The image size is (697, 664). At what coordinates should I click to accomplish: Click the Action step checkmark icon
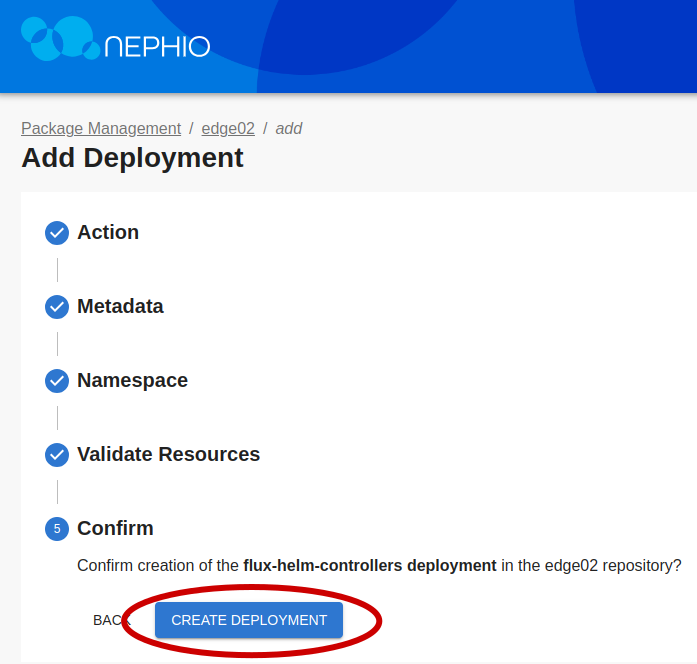[x=57, y=233]
